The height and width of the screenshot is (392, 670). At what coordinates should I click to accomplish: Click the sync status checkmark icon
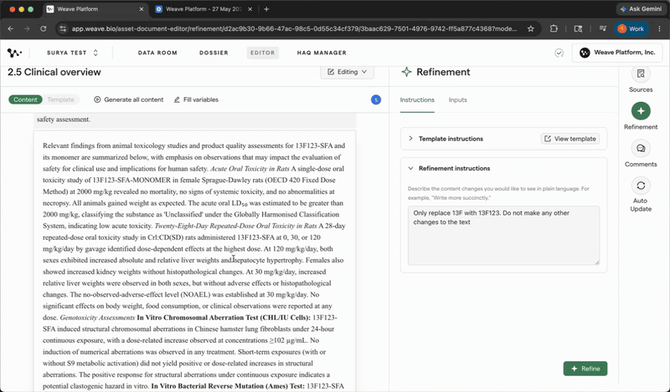(559, 53)
